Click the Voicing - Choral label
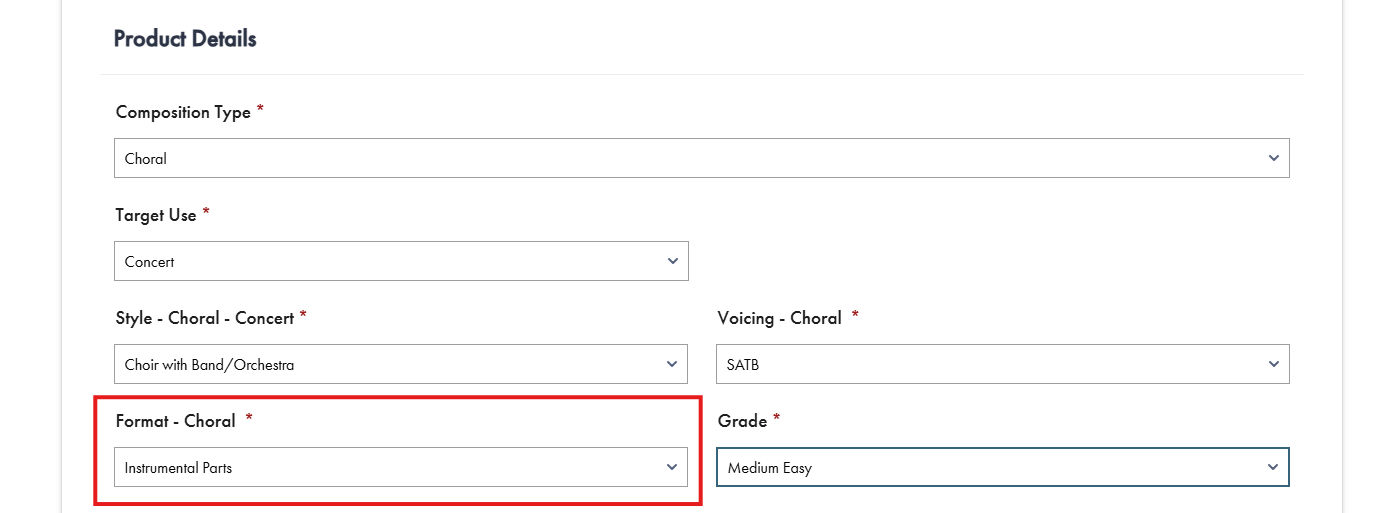The image size is (1395, 513). 779,318
